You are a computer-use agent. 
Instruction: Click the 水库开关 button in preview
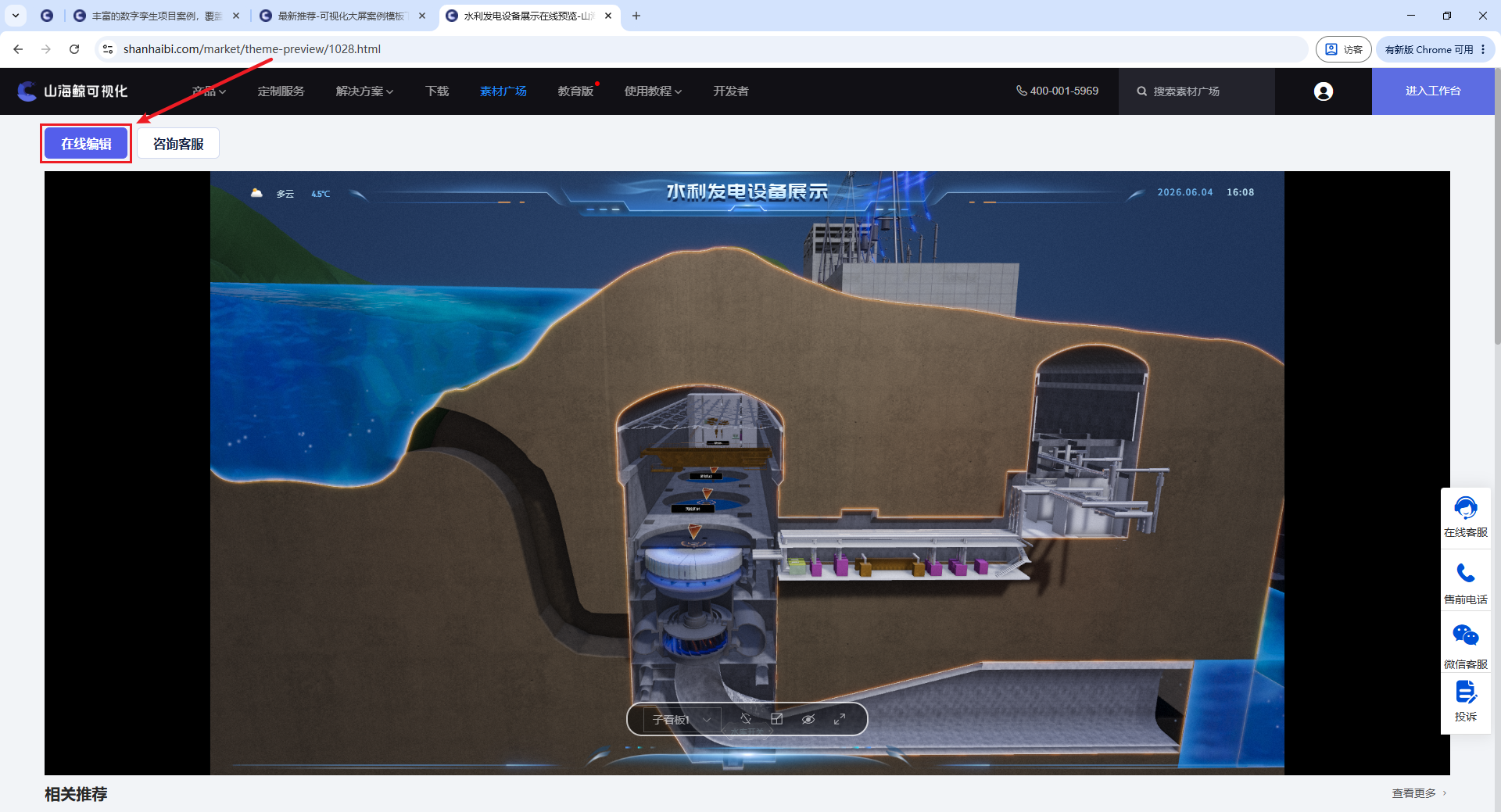point(747,732)
